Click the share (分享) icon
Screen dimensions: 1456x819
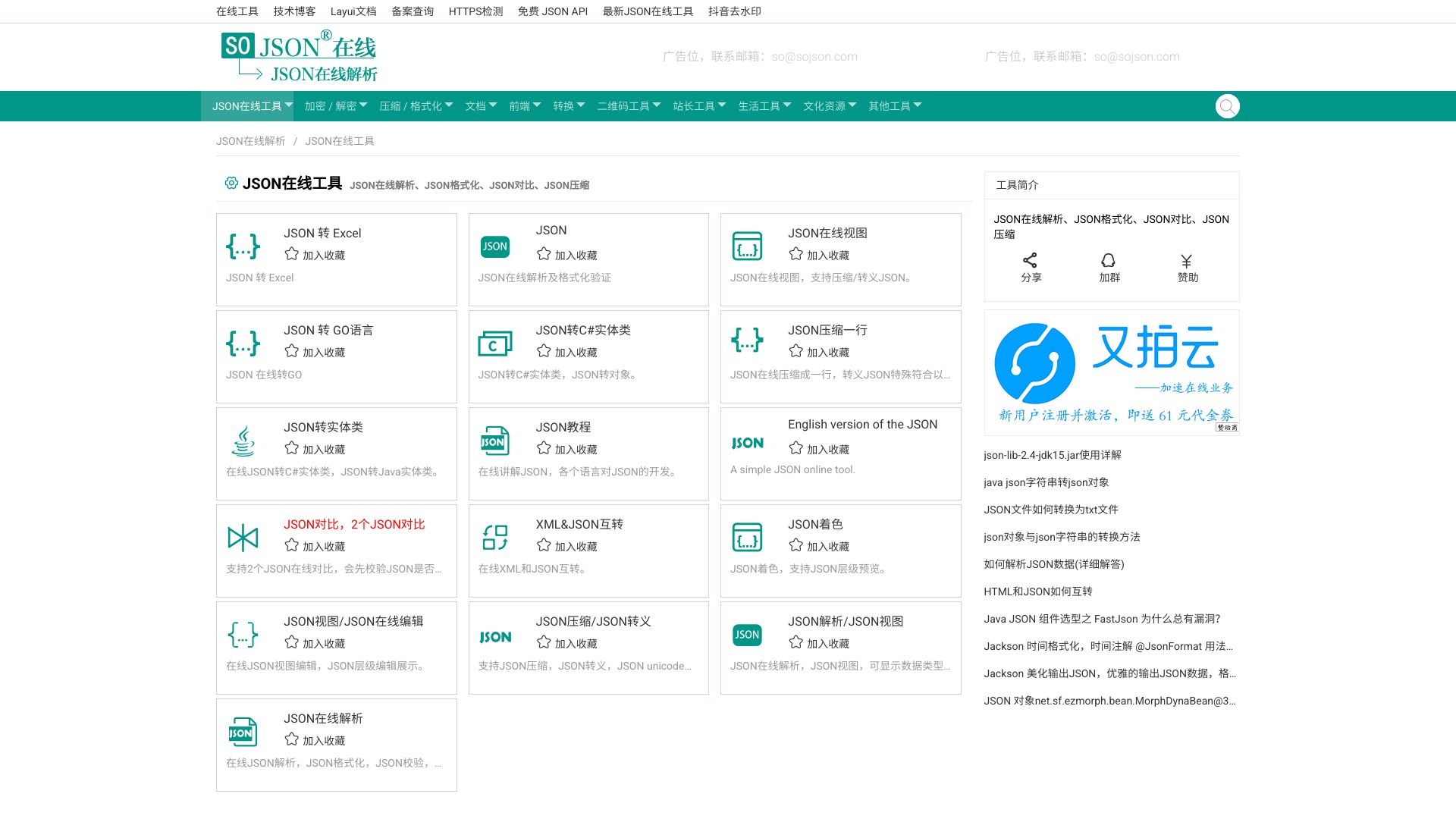pos(1030,260)
